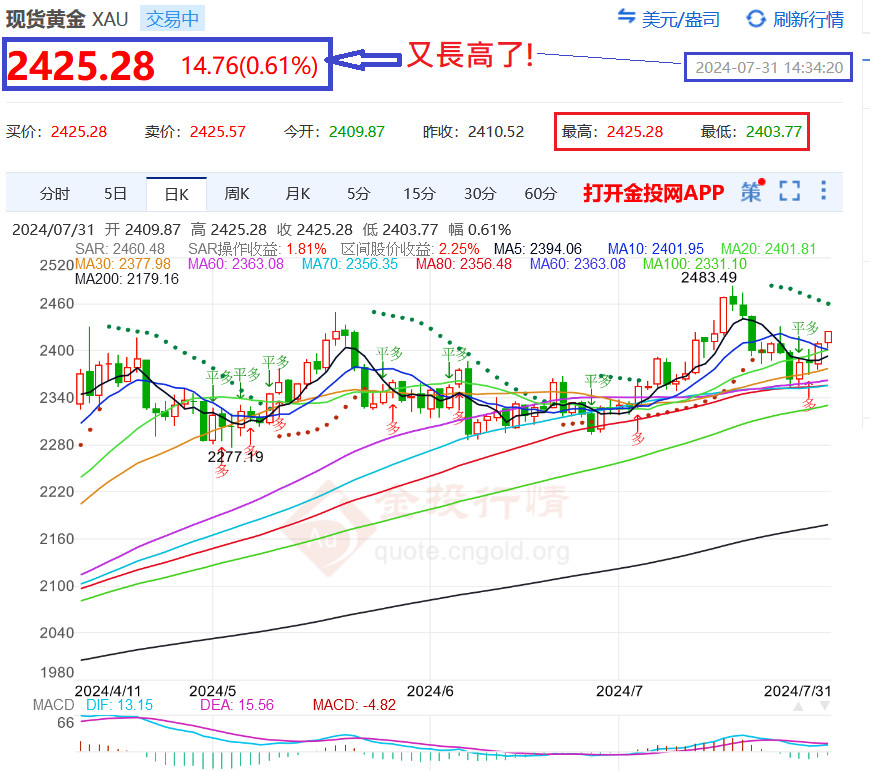The image size is (870, 771).
Task: Select the 60分 chart interval
Action: 540,194
